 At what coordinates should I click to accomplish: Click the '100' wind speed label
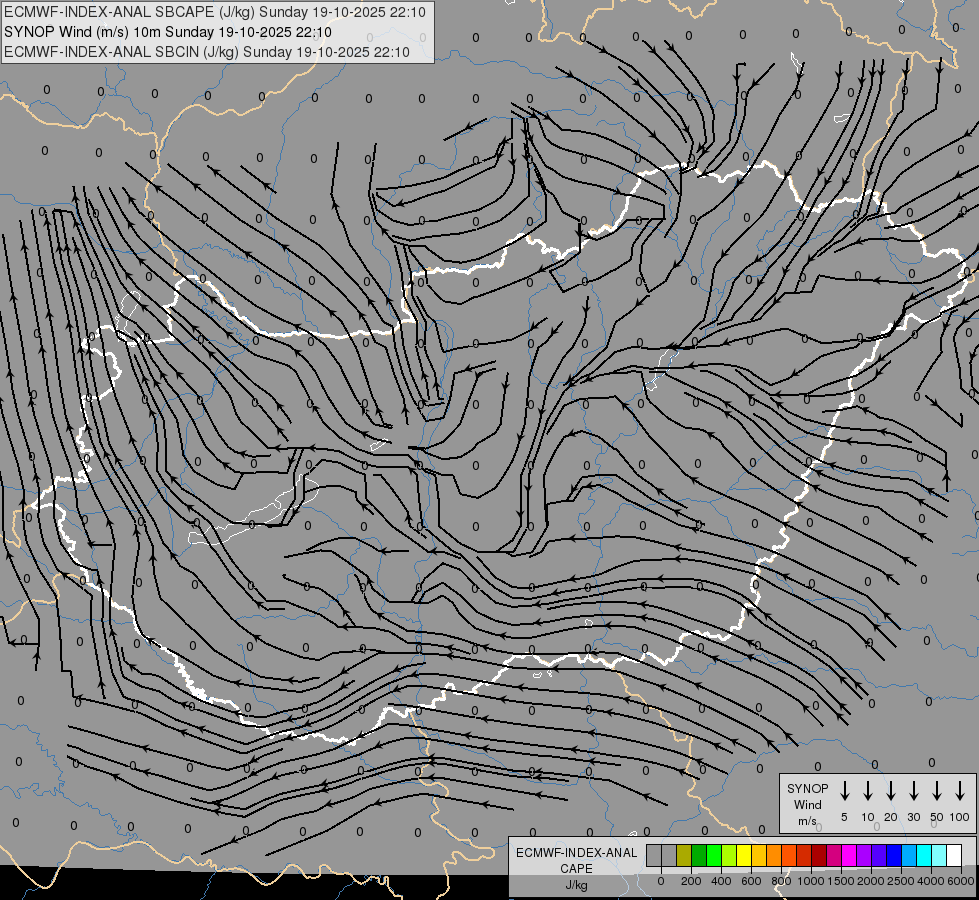[x=960, y=817]
